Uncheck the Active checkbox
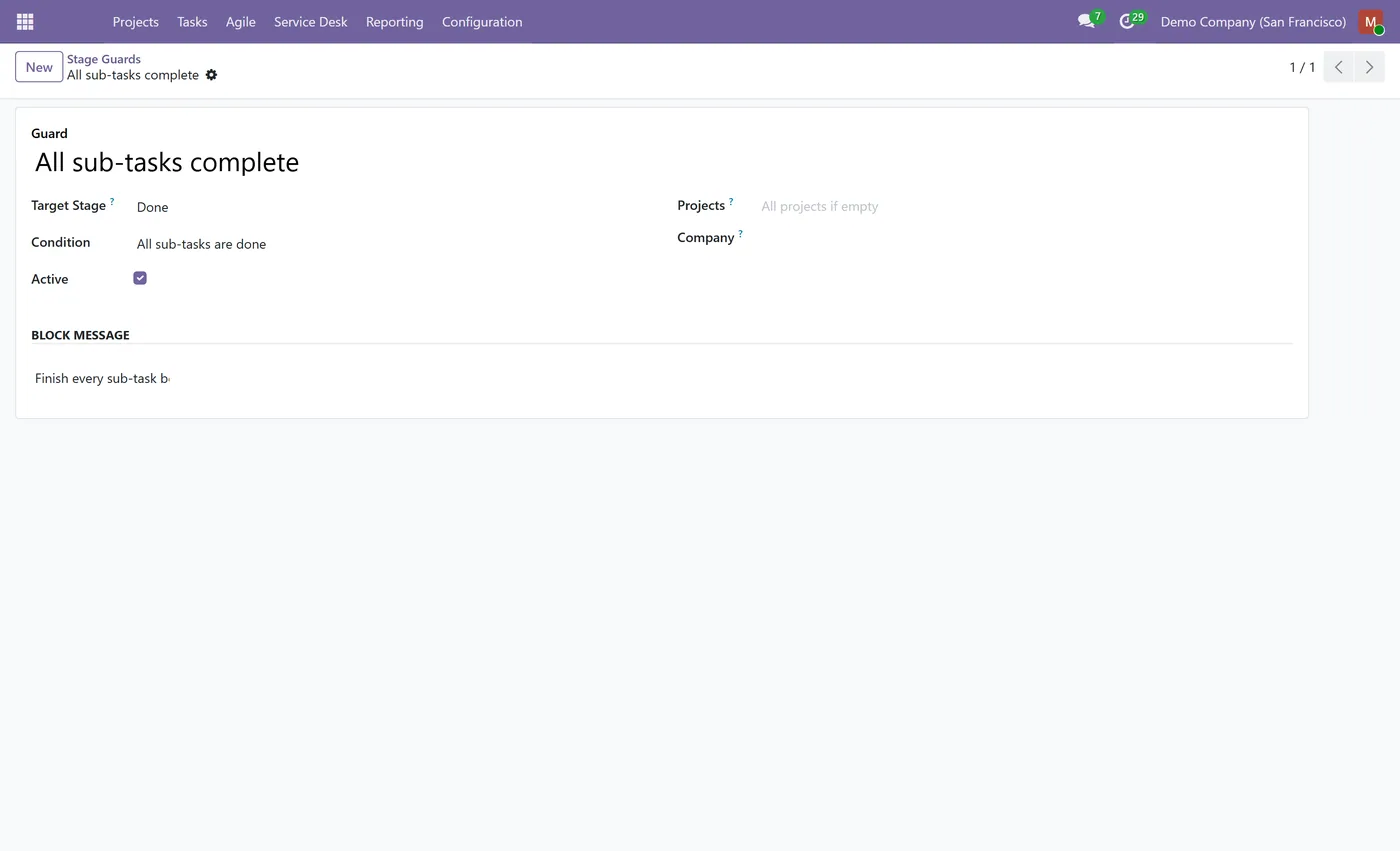The width and height of the screenshot is (1400, 851). (x=140, y=278)
